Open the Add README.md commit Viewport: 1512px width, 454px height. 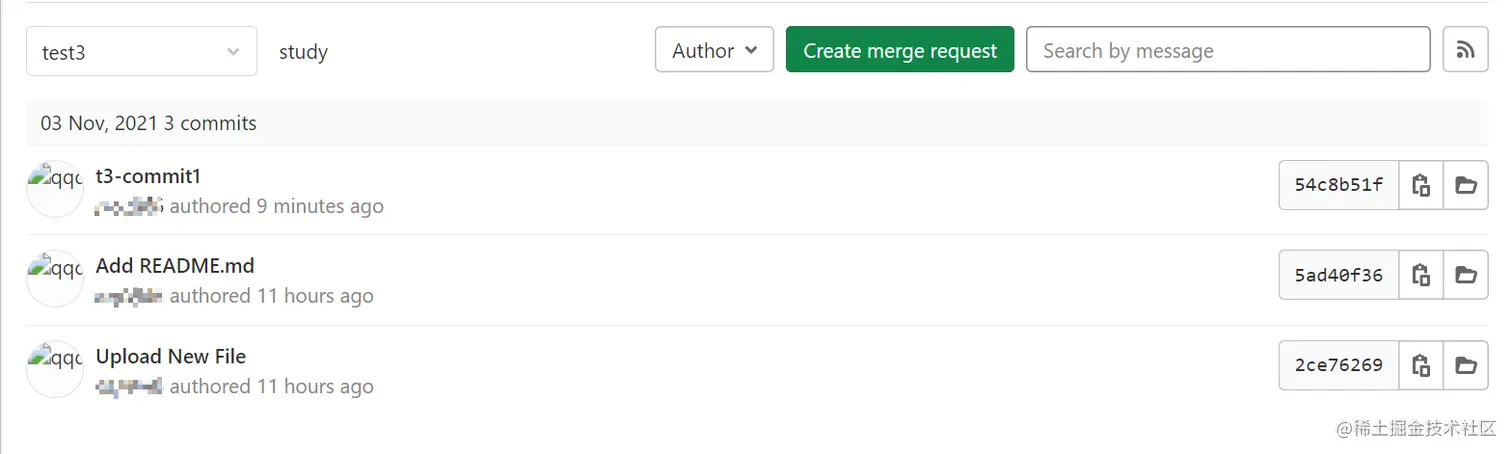pyautogui.click(x=175, y=266)
